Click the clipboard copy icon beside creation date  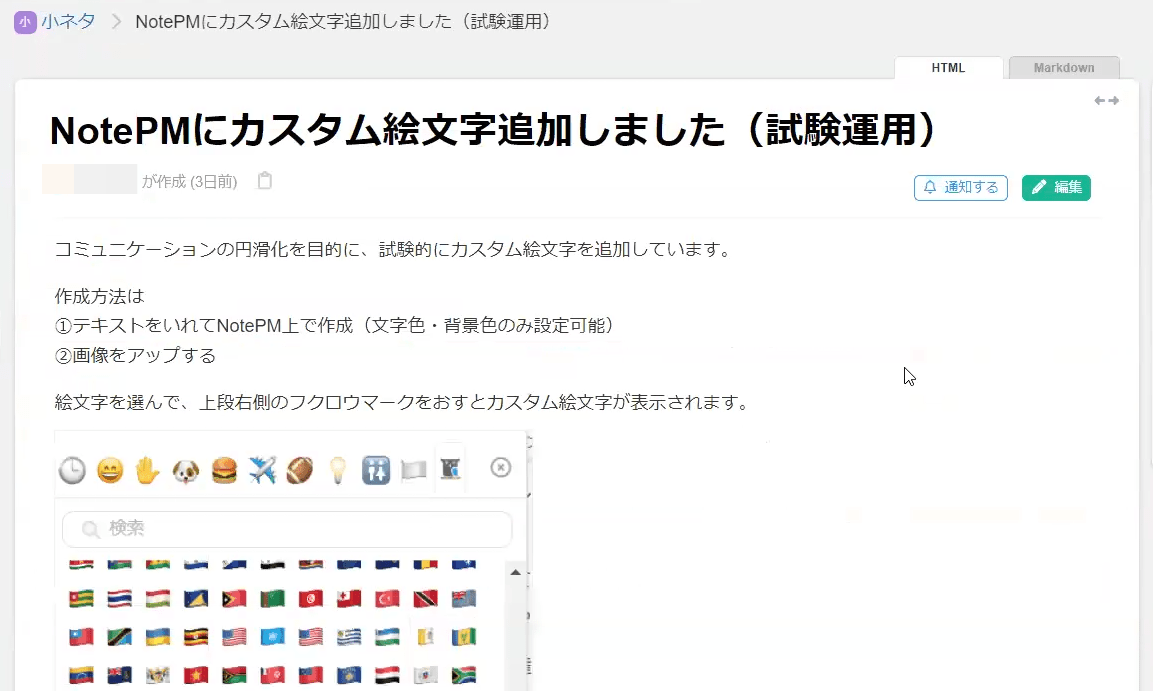coord(265,181)
